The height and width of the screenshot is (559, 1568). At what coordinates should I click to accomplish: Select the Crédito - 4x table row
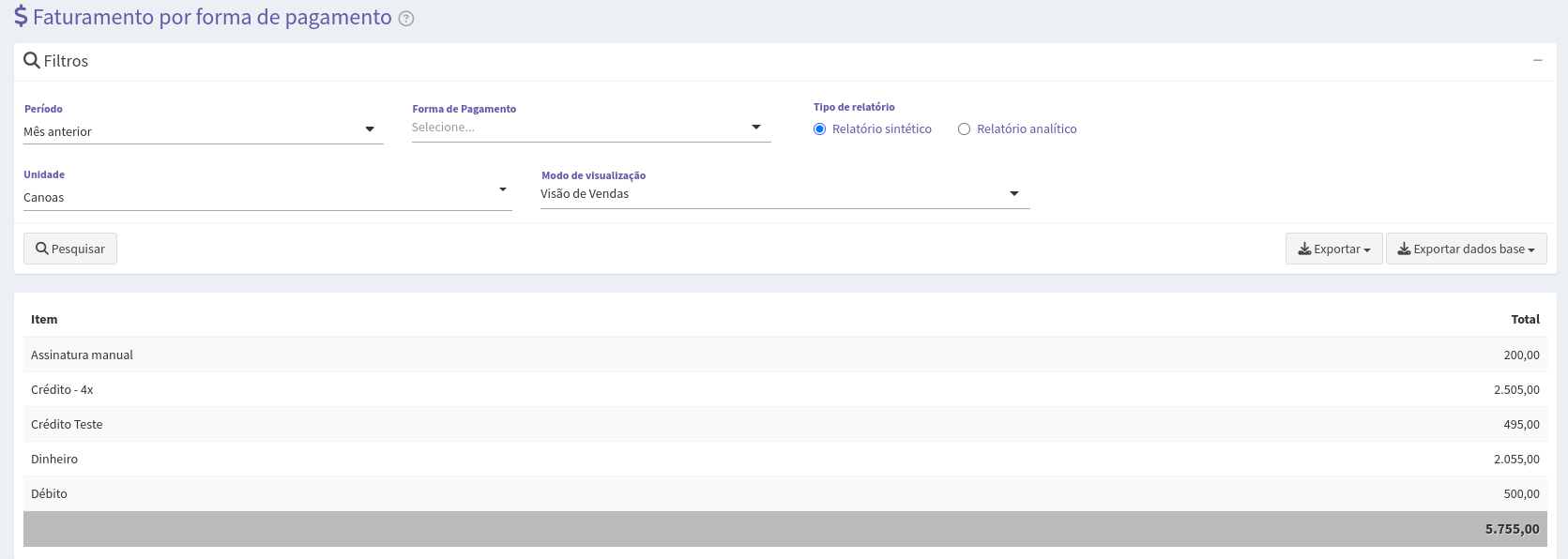tap(784, 389)
